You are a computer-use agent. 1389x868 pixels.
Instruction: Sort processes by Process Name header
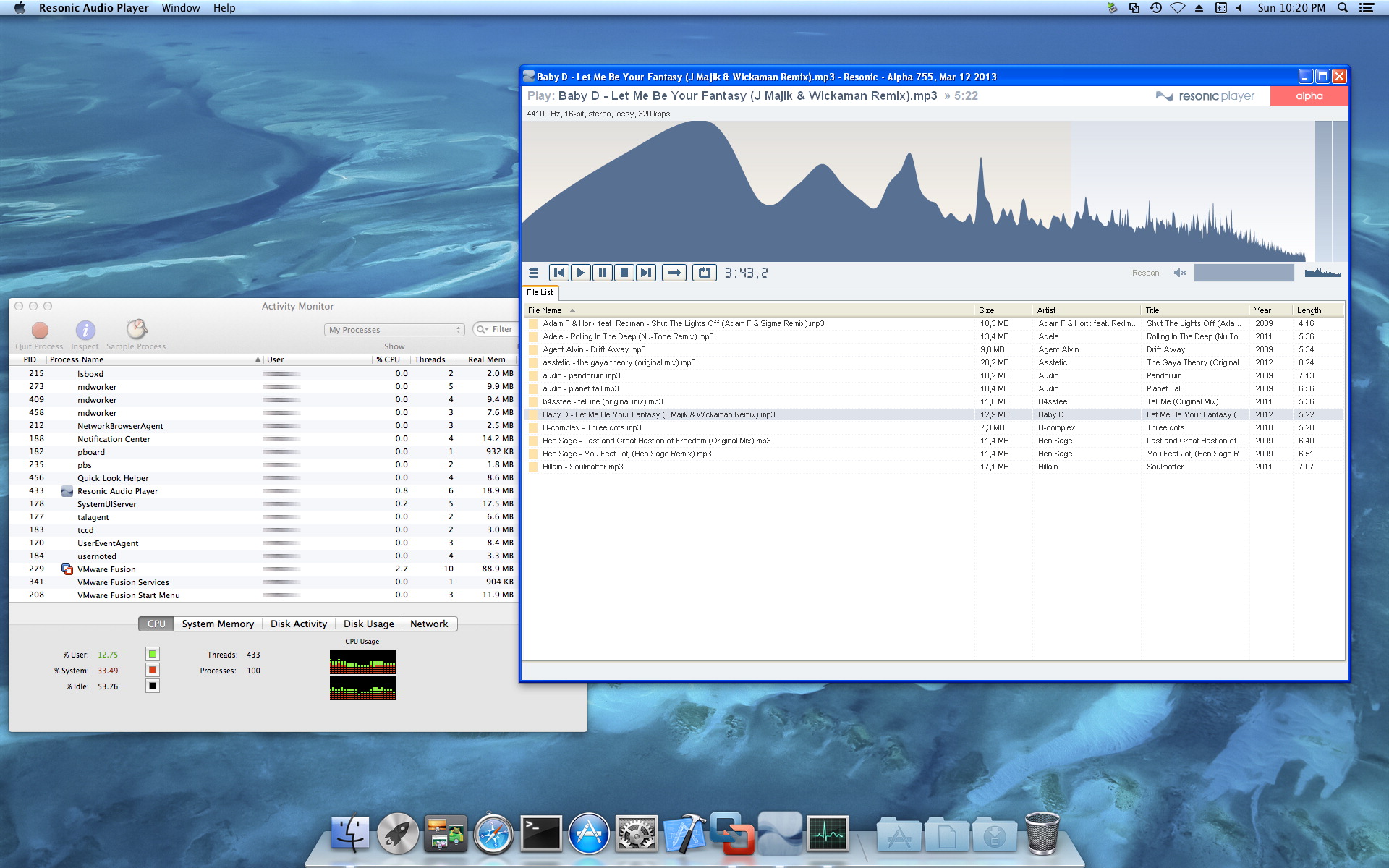pos(77,359)
